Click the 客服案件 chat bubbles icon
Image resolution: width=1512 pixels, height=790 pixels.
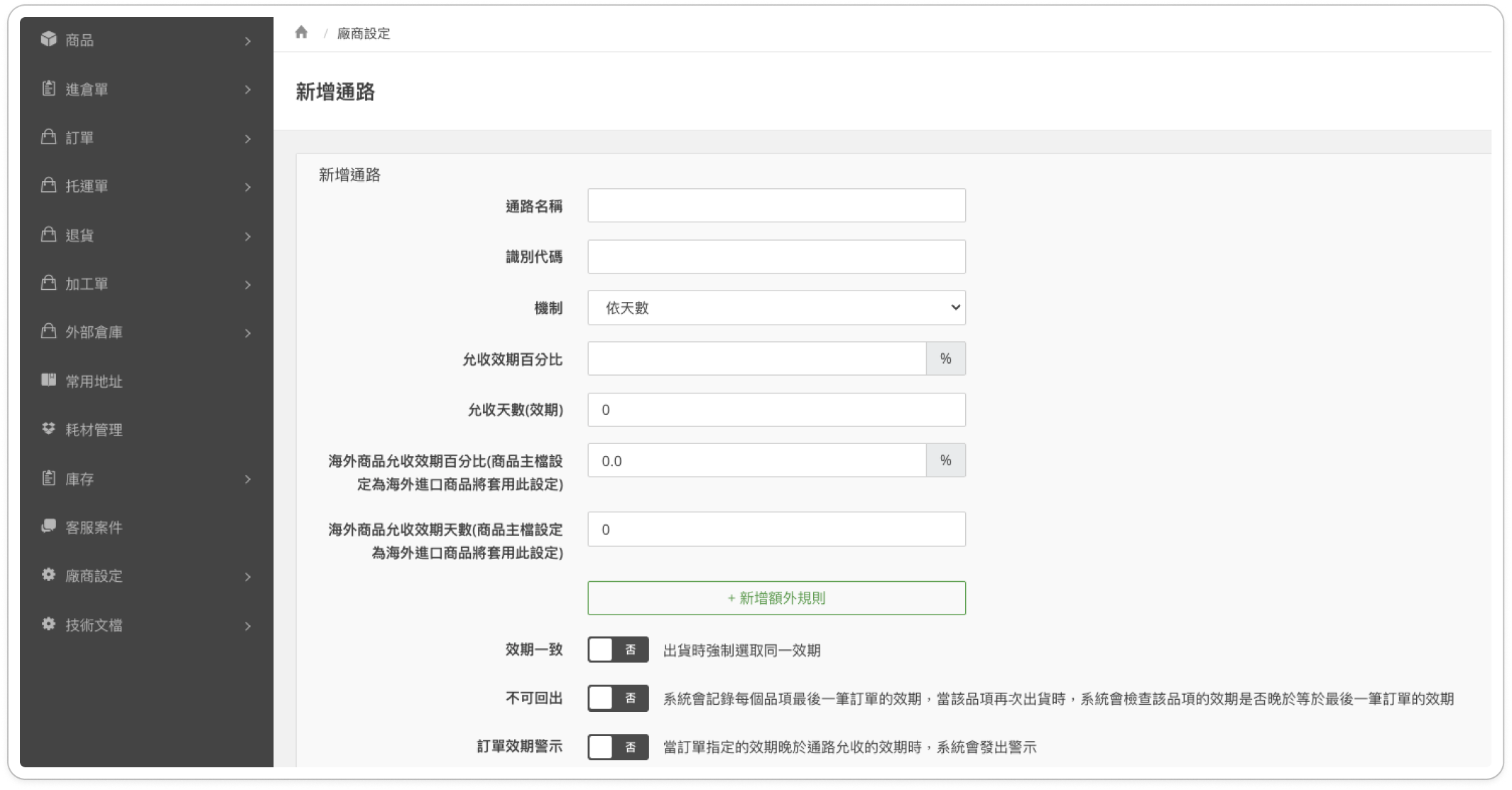[x=48, y=526]
